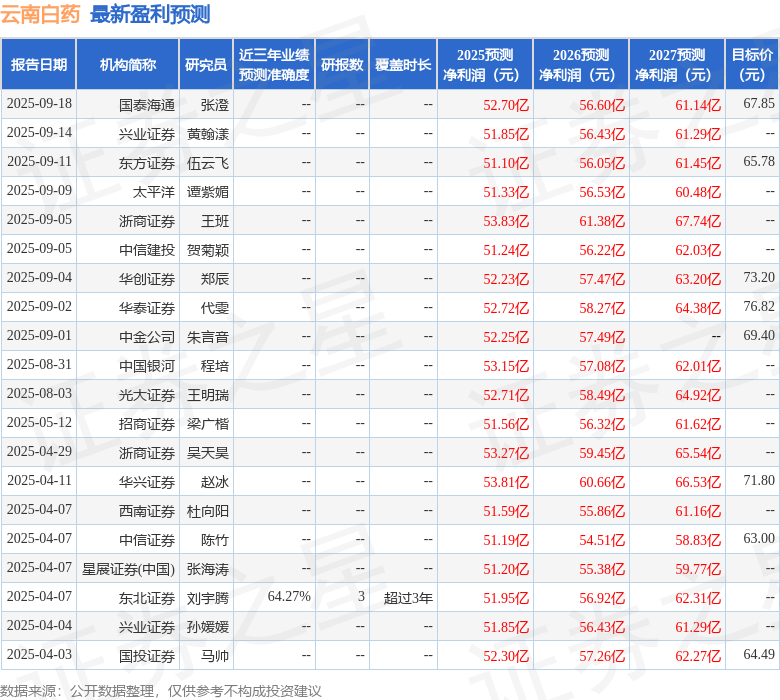Click the 2027预测净利润 column header

click(x=677, y=65)
